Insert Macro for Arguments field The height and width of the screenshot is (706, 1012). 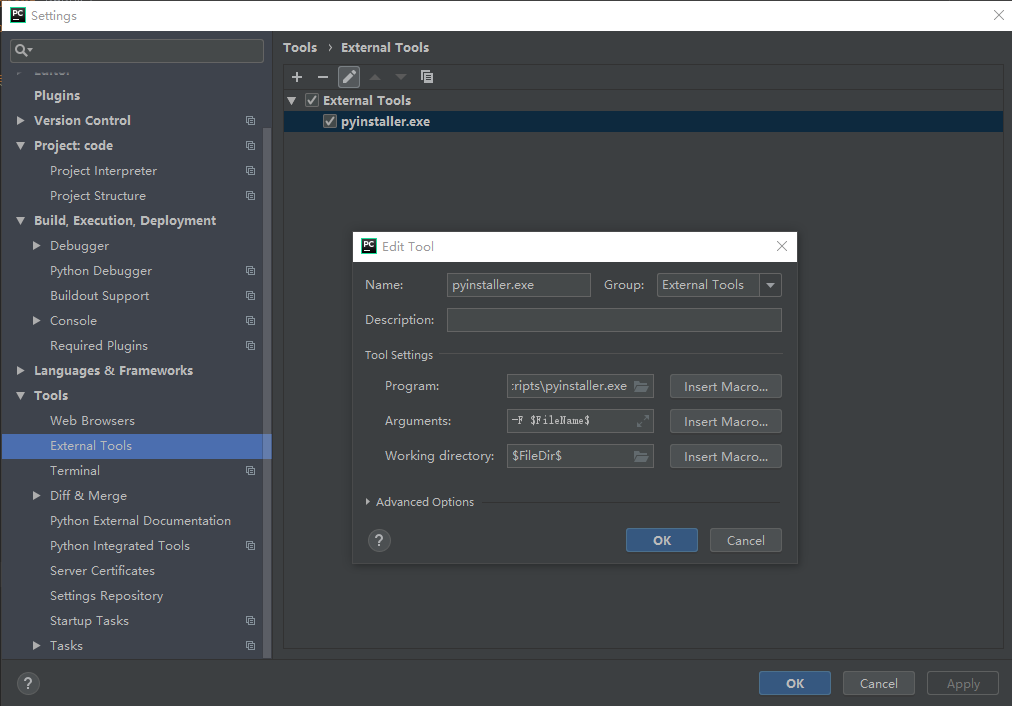[725, 421]
